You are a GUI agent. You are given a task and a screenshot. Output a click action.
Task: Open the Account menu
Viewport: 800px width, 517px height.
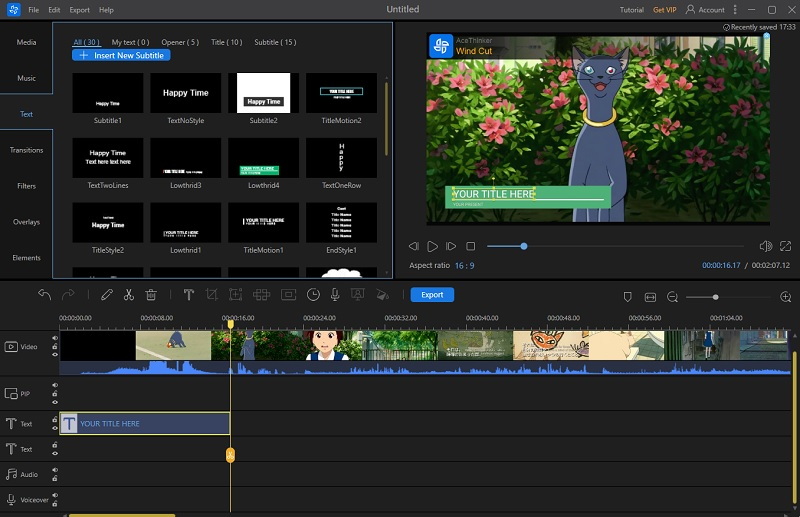706,10
